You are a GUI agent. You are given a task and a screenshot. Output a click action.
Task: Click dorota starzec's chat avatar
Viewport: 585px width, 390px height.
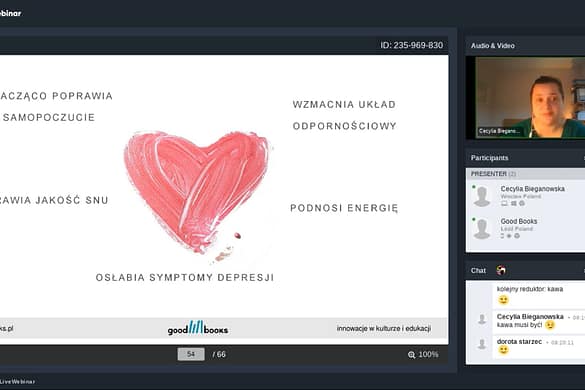[x=482, y=344]
